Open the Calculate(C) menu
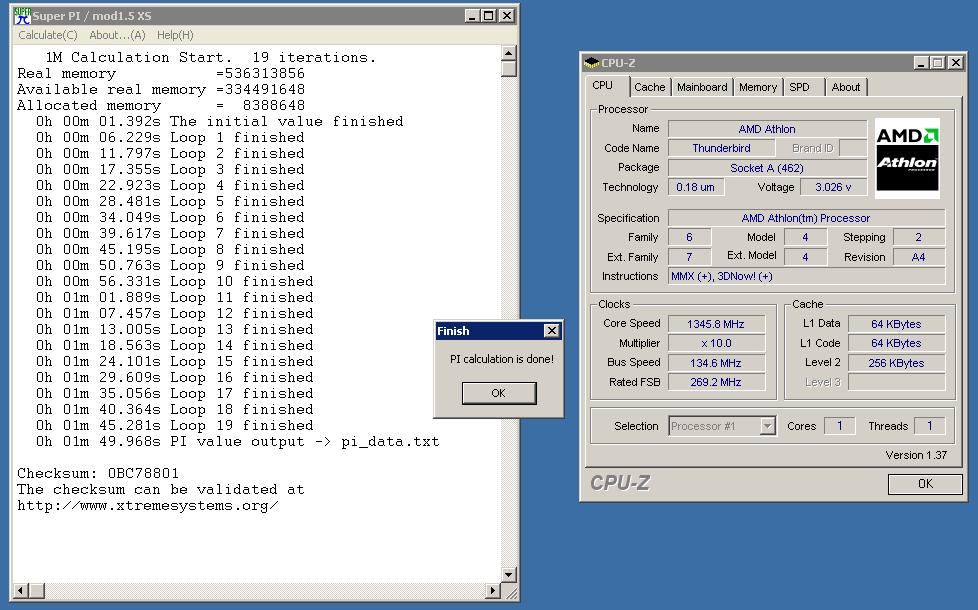The image size is (978, 610). click(x=47, y=35)
